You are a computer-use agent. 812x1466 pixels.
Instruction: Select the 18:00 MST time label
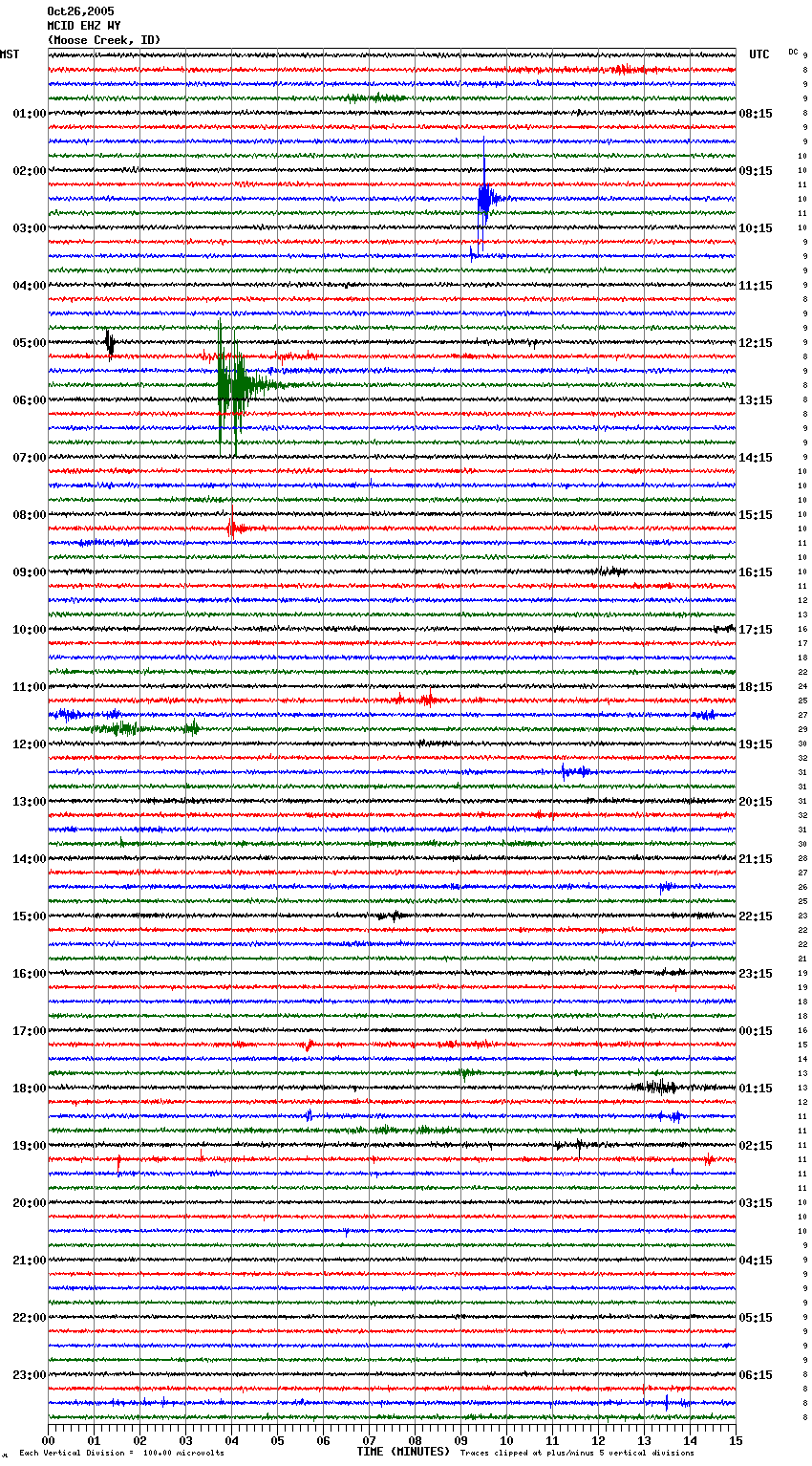pyautogui.click(x=29, y=1089)
